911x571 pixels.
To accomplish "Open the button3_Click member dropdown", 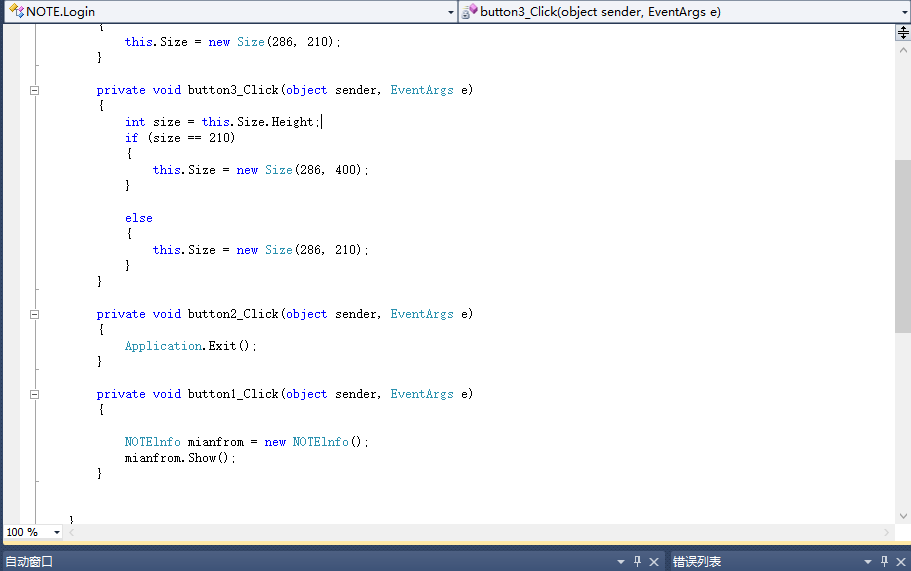I will [905, 12].
